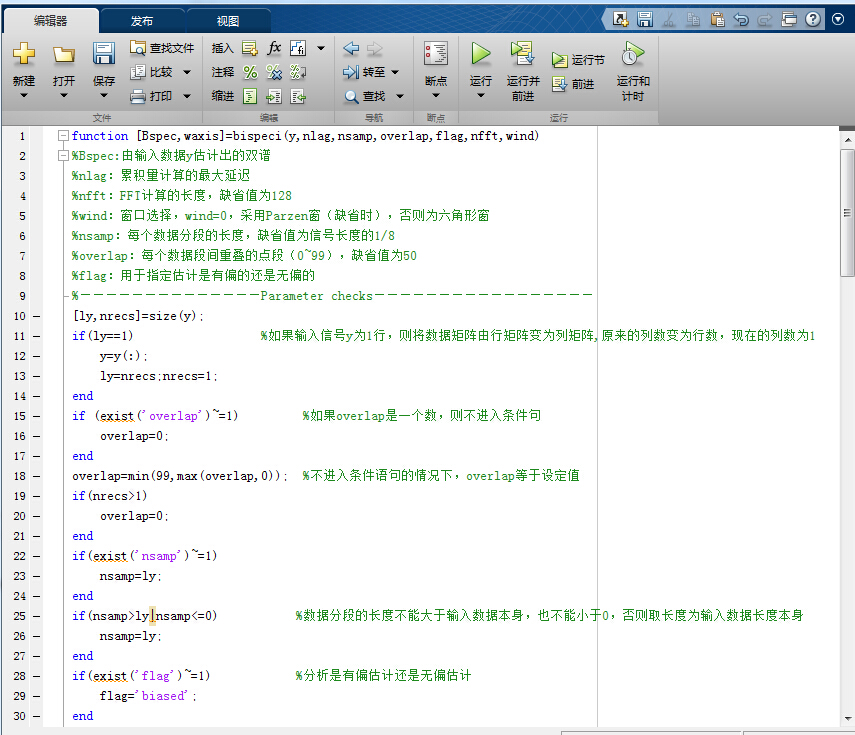Open the insert dropdown arrow after the fx icons
Image resolution: width=855 pixels, height=735 pixels.
pos(321,49)
